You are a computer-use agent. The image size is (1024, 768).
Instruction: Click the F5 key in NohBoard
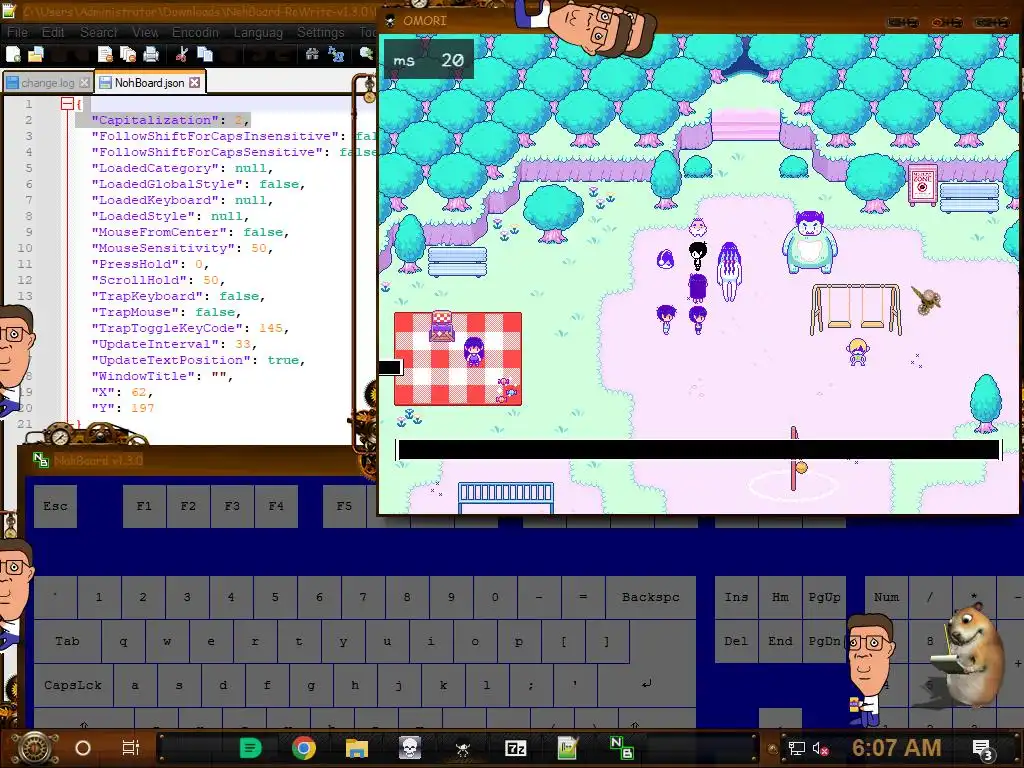(x=344, y=506)
